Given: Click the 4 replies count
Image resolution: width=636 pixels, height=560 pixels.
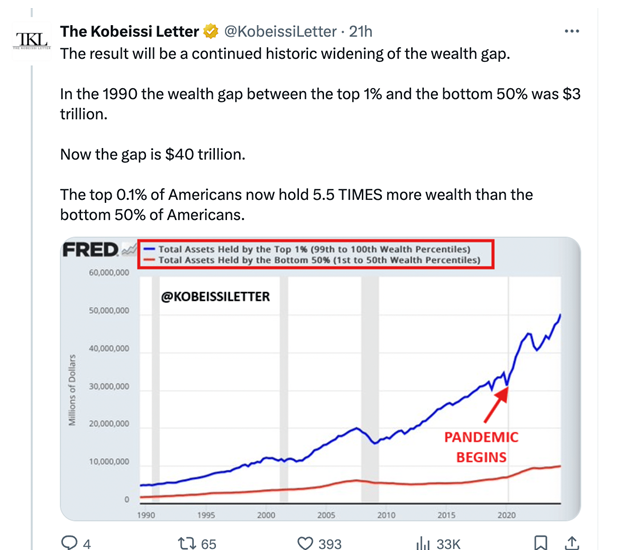Looking at the screenshot, I should [87, 544].
